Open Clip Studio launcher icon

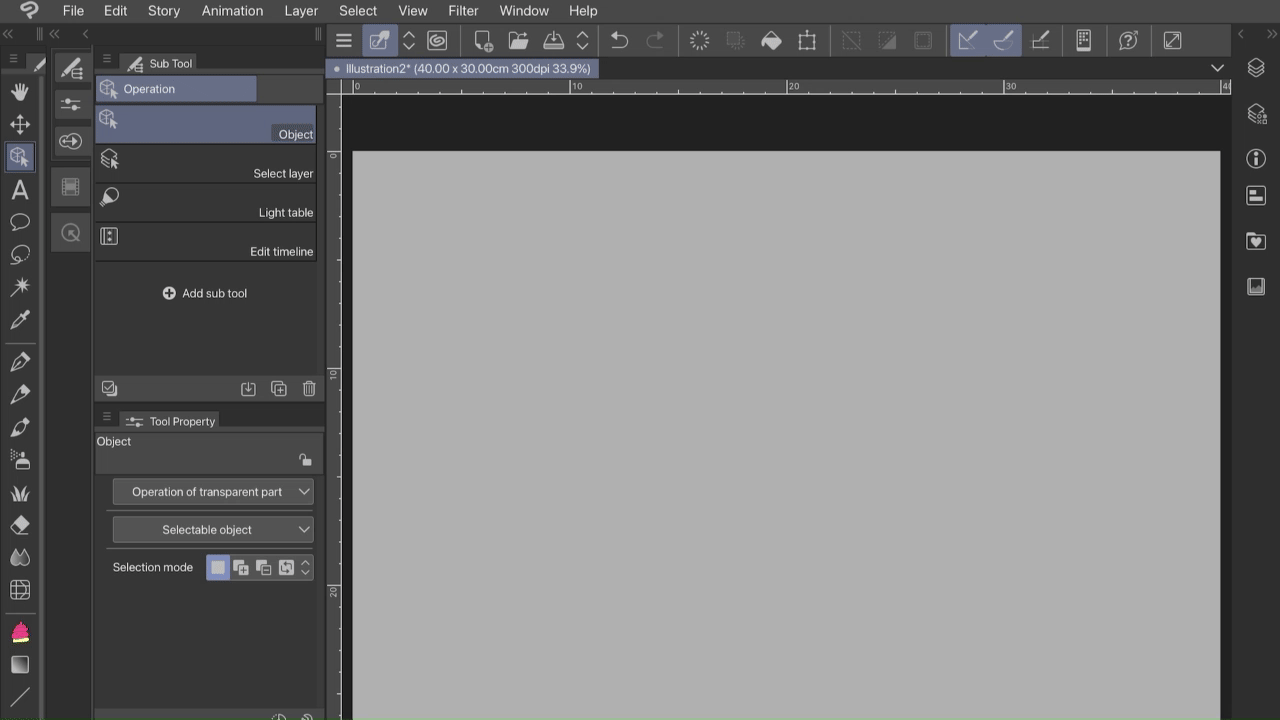[437, 41]
